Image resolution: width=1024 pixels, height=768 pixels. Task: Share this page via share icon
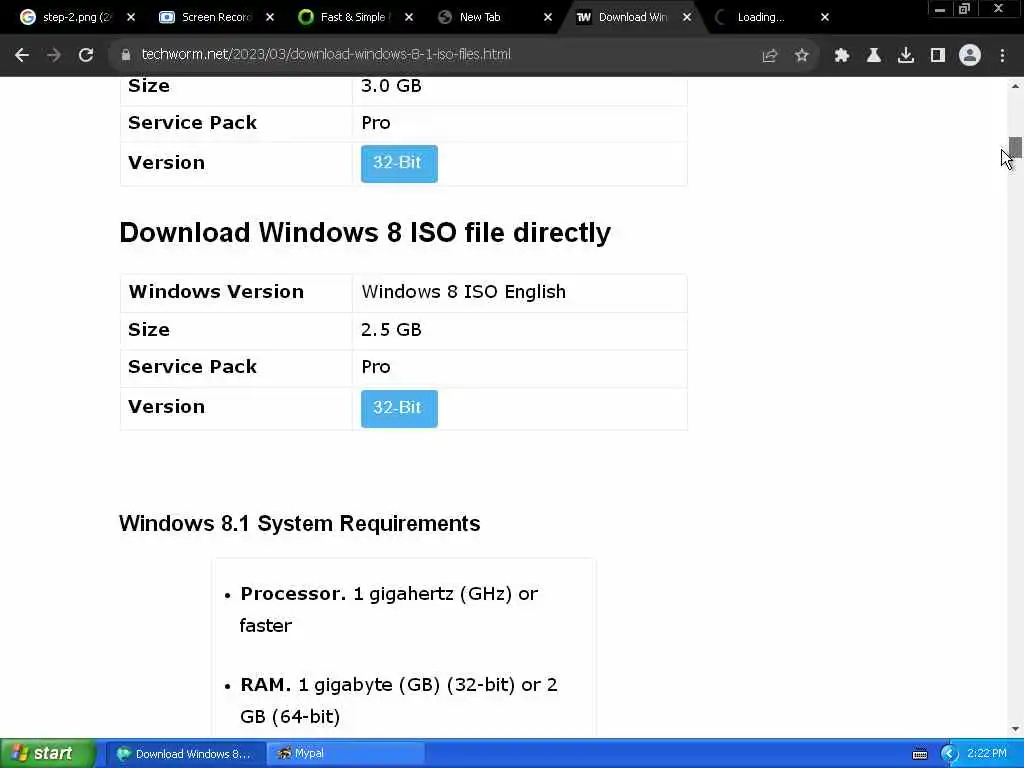click(769, 56)
